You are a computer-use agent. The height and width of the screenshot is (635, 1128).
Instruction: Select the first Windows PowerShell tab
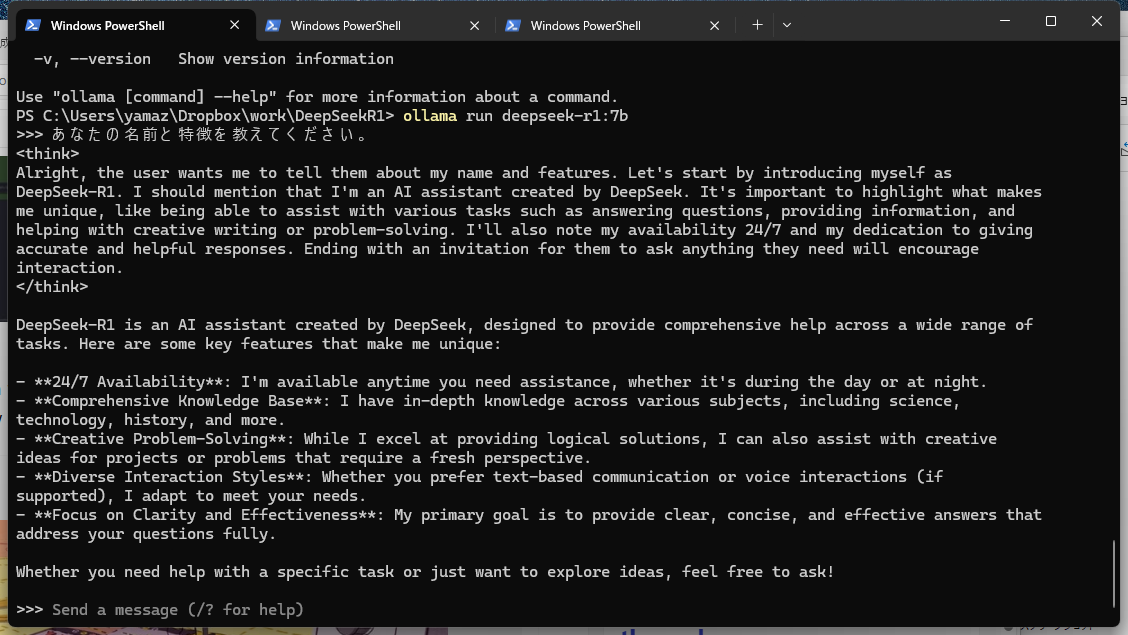tap(134, 25)
